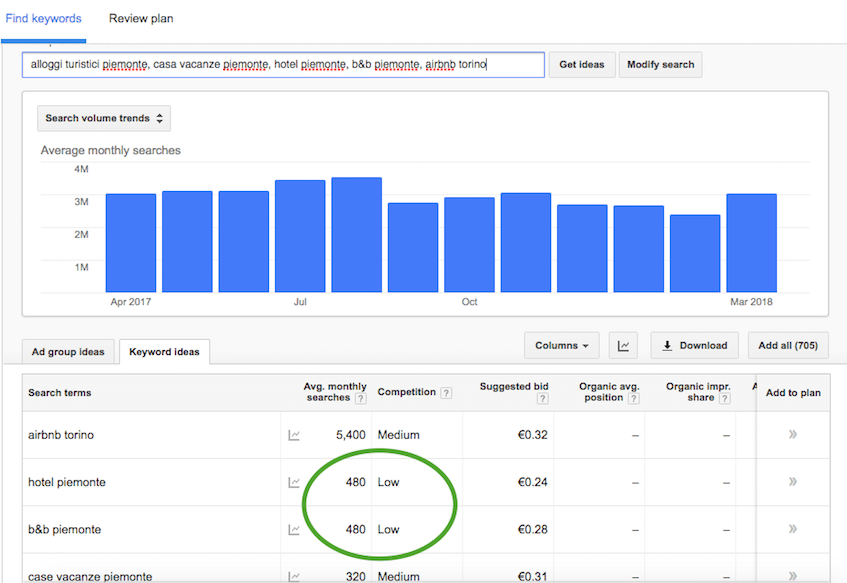
Task: Sort by Search terms column header
Action: [x=59, y=393]
